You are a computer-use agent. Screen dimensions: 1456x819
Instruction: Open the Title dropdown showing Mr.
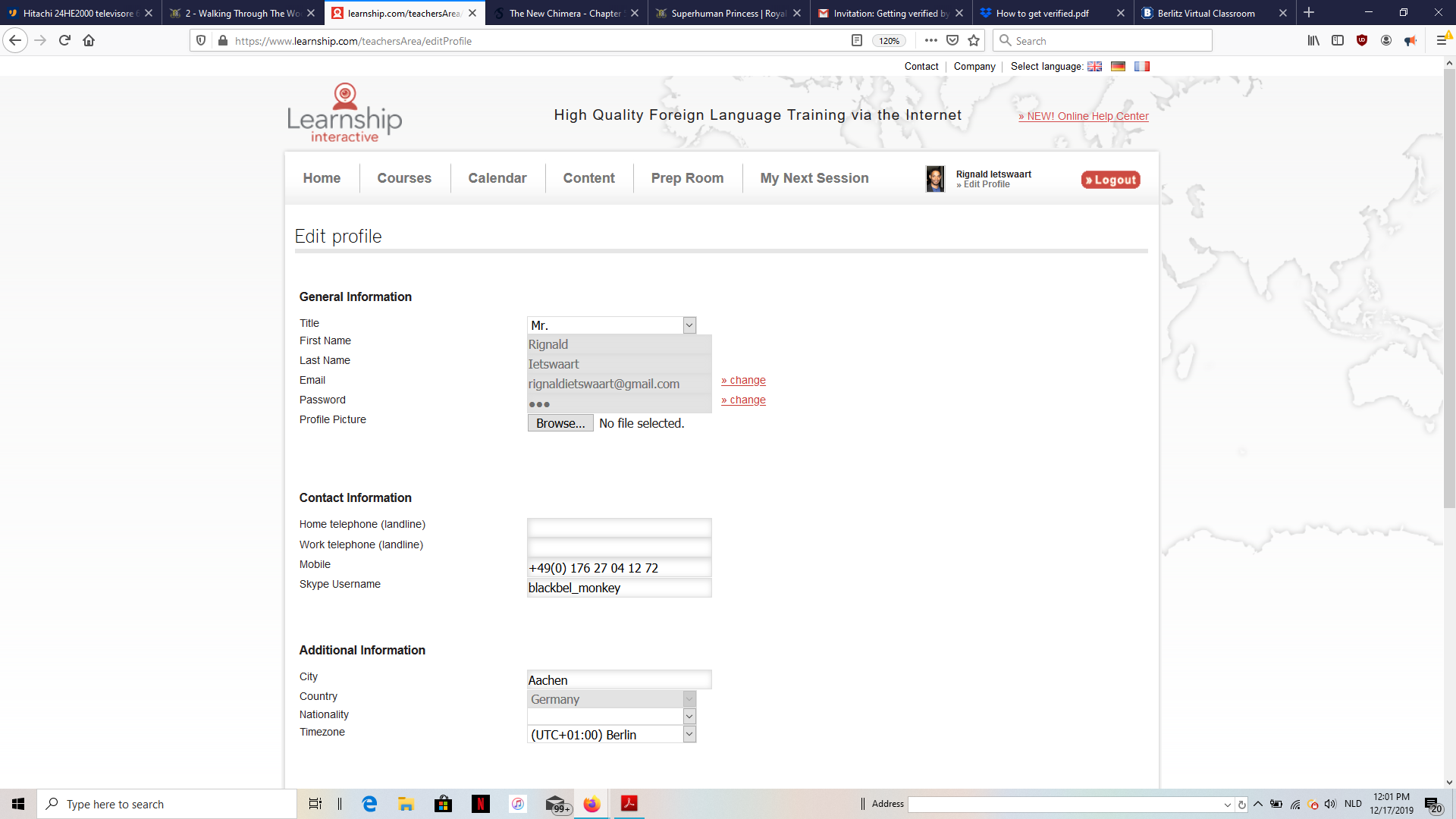click(611, 325)
